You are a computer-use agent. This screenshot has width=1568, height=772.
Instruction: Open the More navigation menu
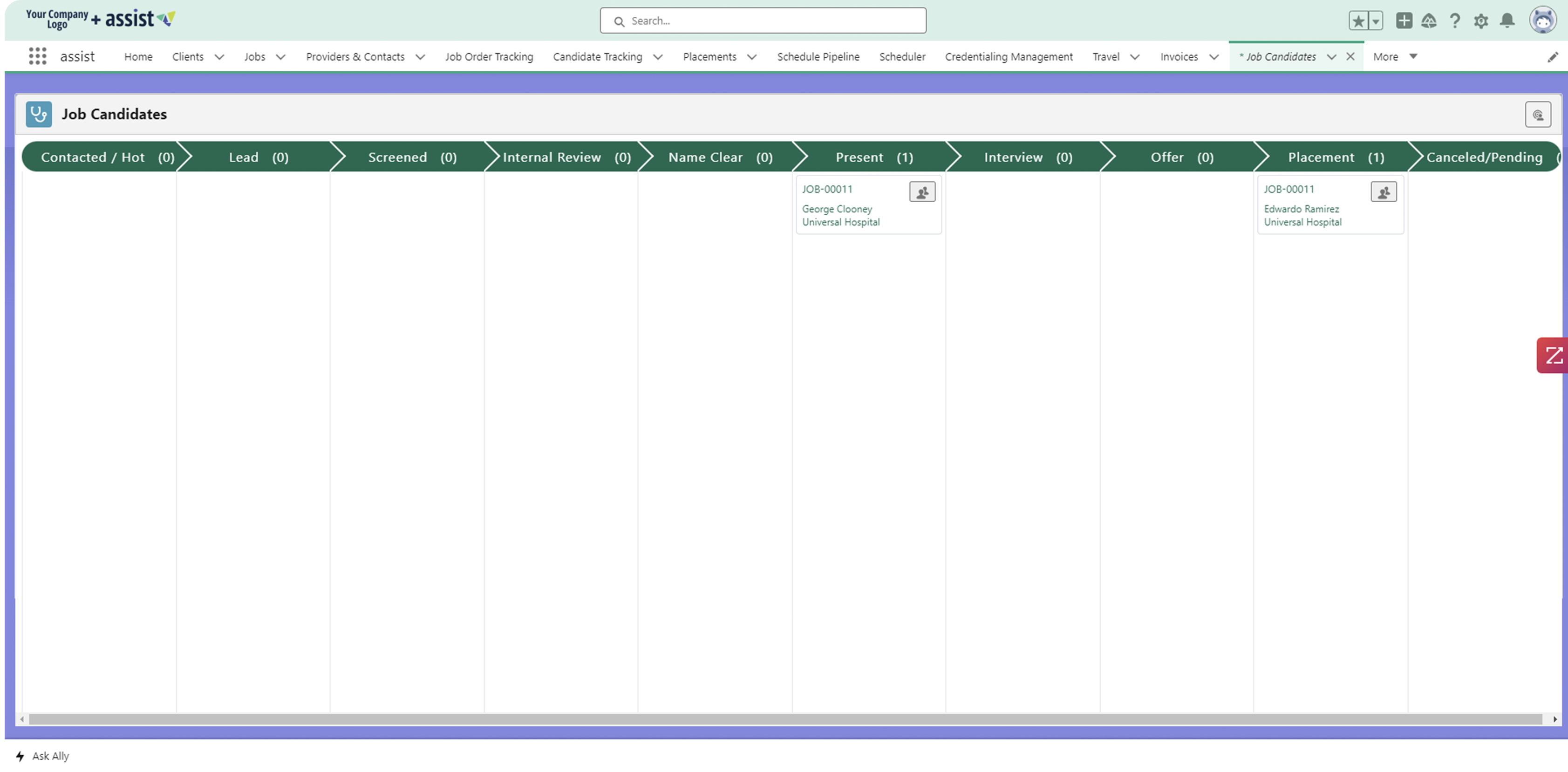coord(1395,57)
